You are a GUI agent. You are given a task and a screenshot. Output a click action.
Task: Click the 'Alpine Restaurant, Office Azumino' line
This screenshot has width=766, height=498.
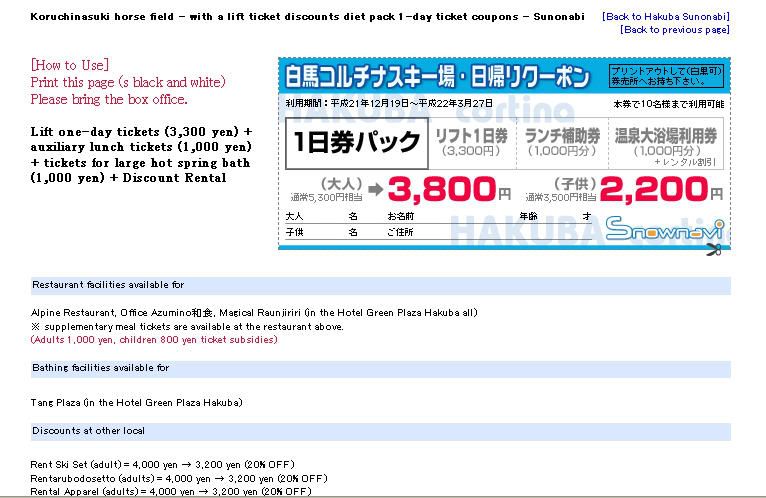tap(254, 313)
